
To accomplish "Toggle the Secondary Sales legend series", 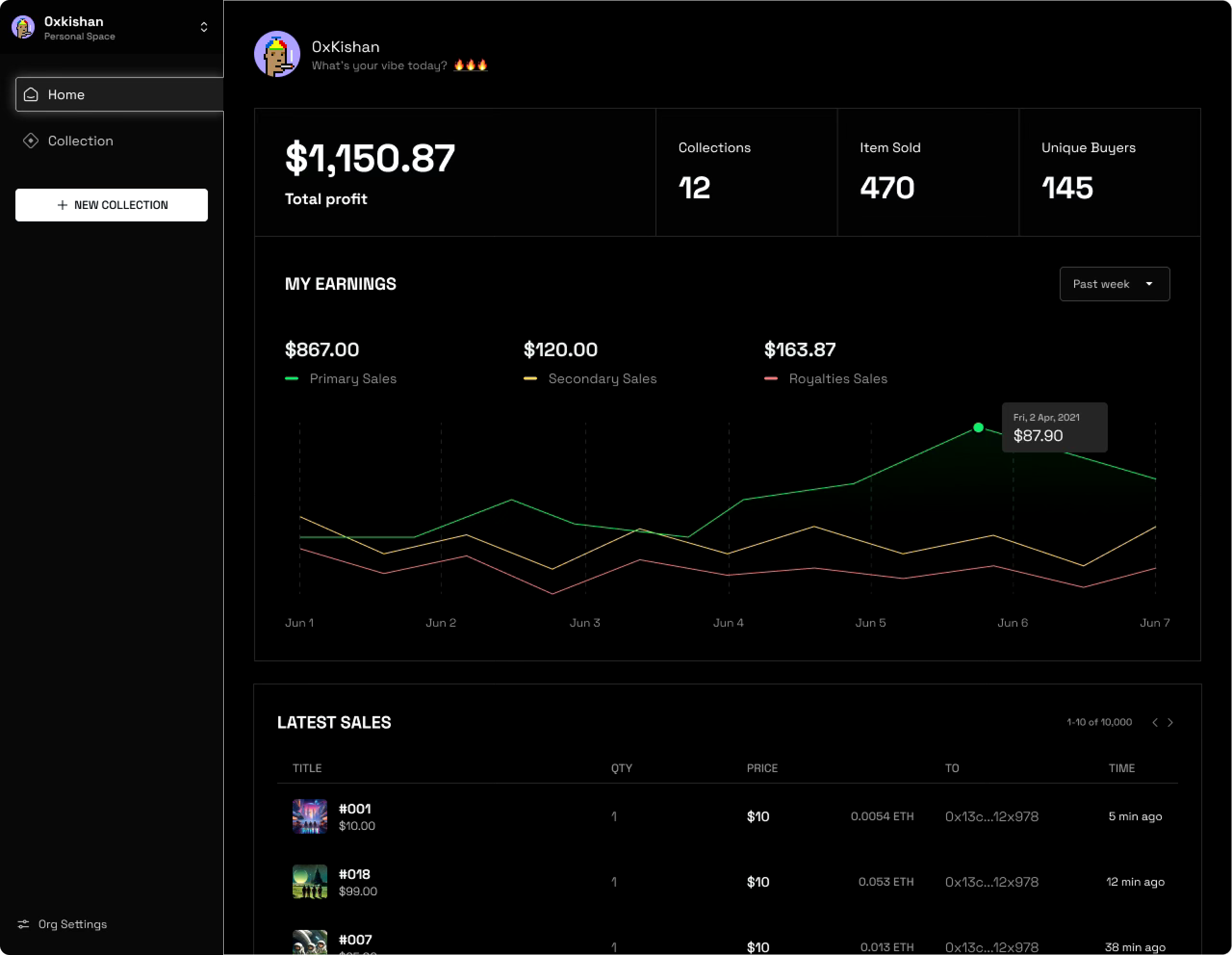I will 602,378.
